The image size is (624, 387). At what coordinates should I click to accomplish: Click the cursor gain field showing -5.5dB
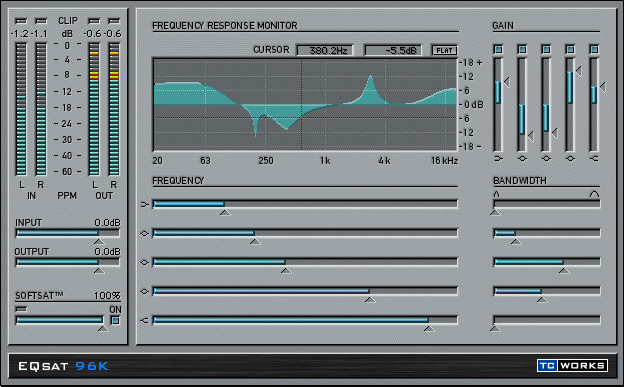[x=393, y=51]
